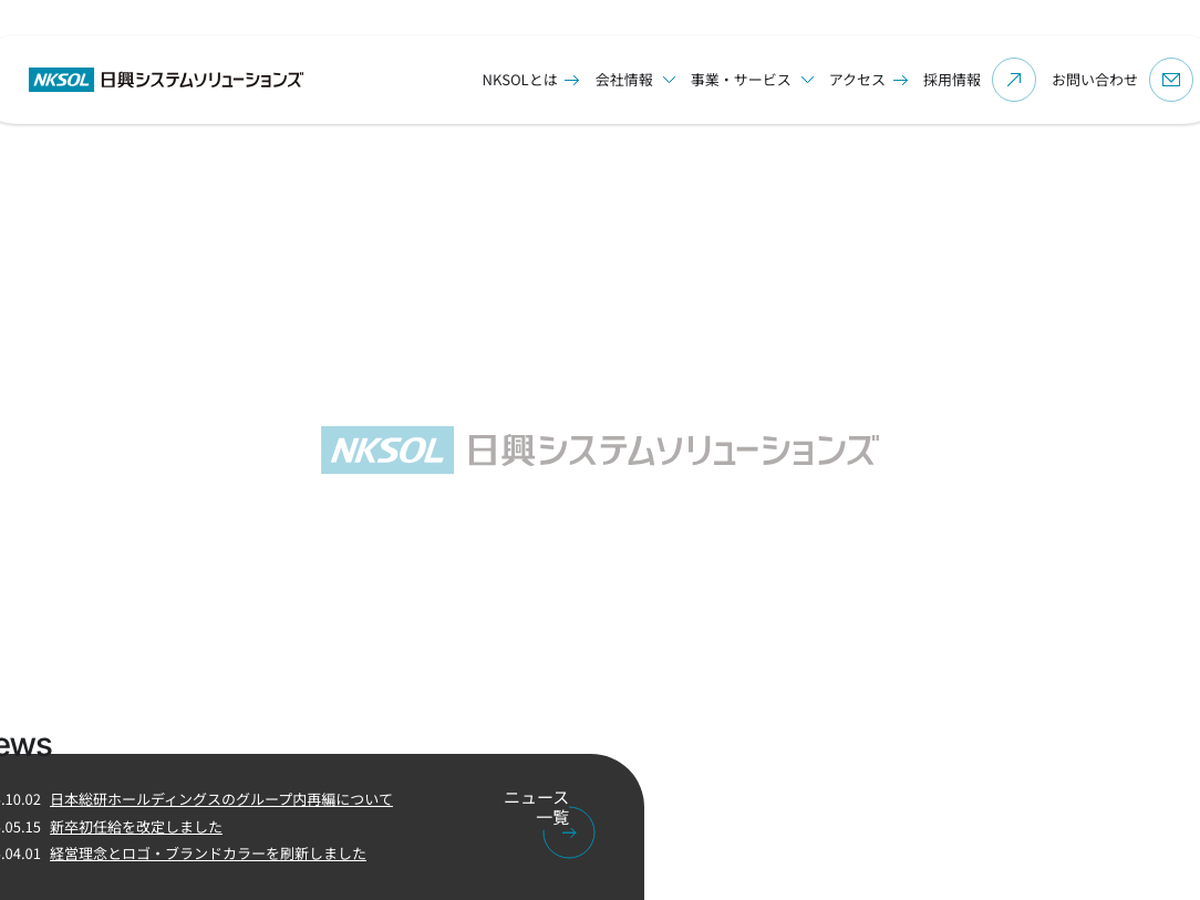Click the arrow icon next to NKSOLとは
Screen dimensions: 1200x900
coord(572,80)
